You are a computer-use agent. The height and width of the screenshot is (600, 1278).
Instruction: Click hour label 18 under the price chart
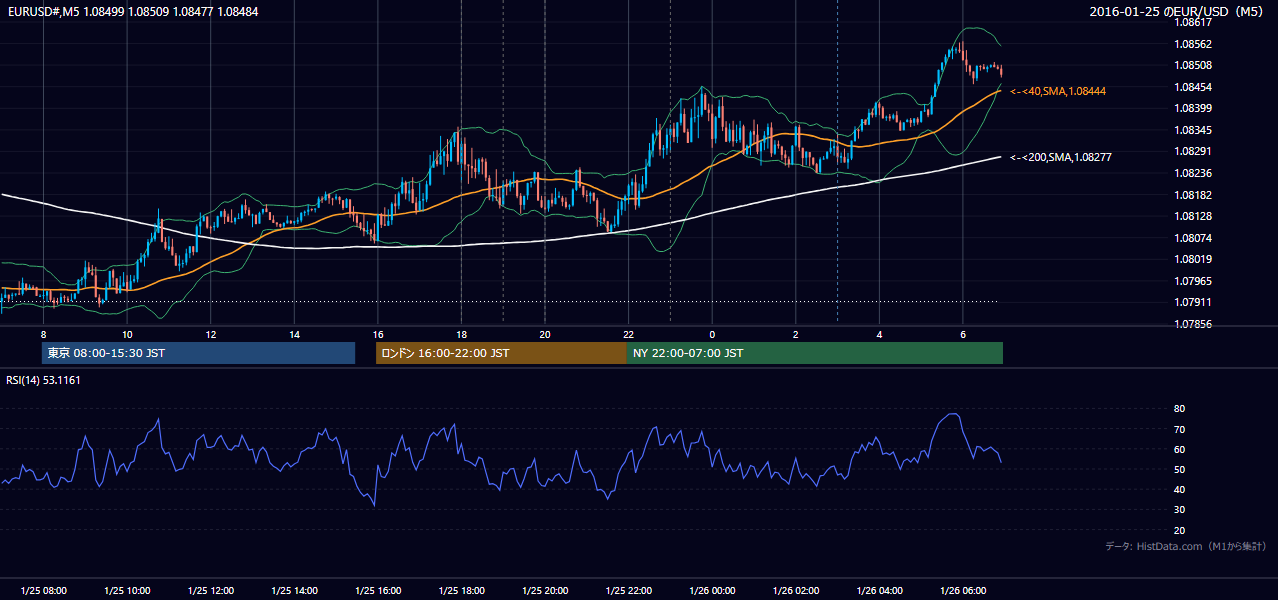461,334
